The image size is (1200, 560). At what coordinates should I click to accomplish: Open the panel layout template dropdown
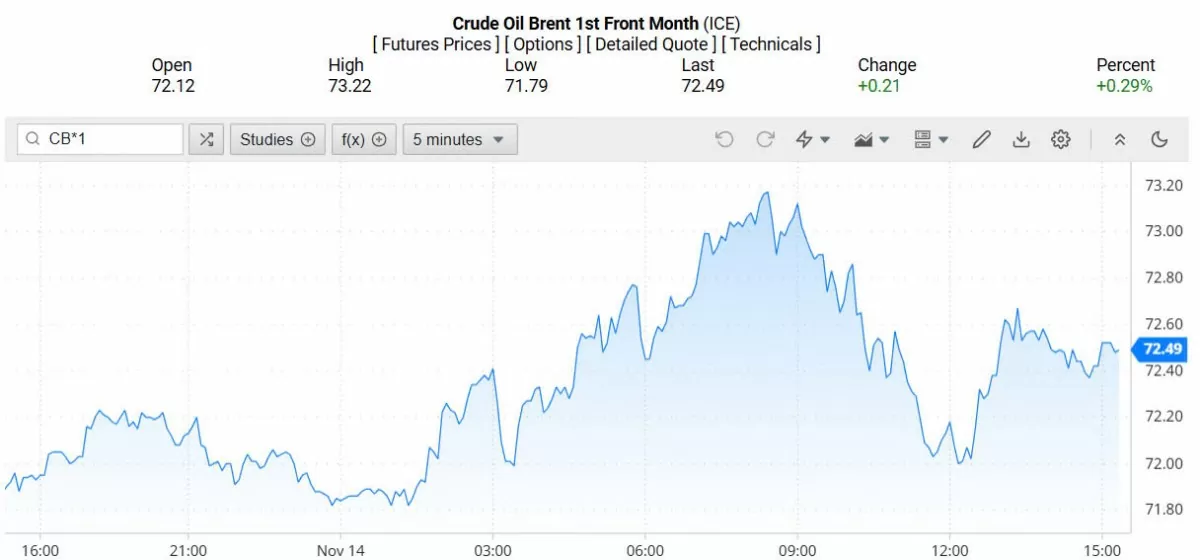click(930, 140)
